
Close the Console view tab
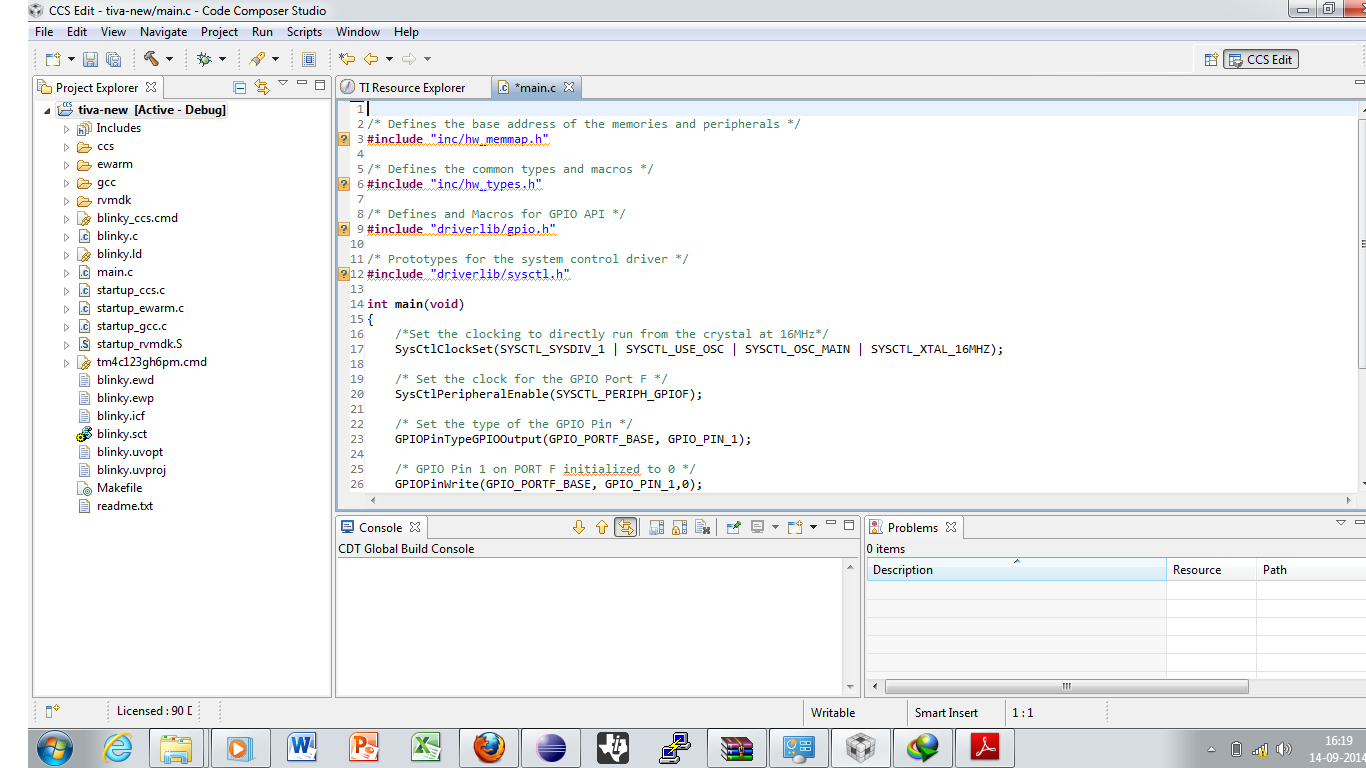tap(414, 527)
